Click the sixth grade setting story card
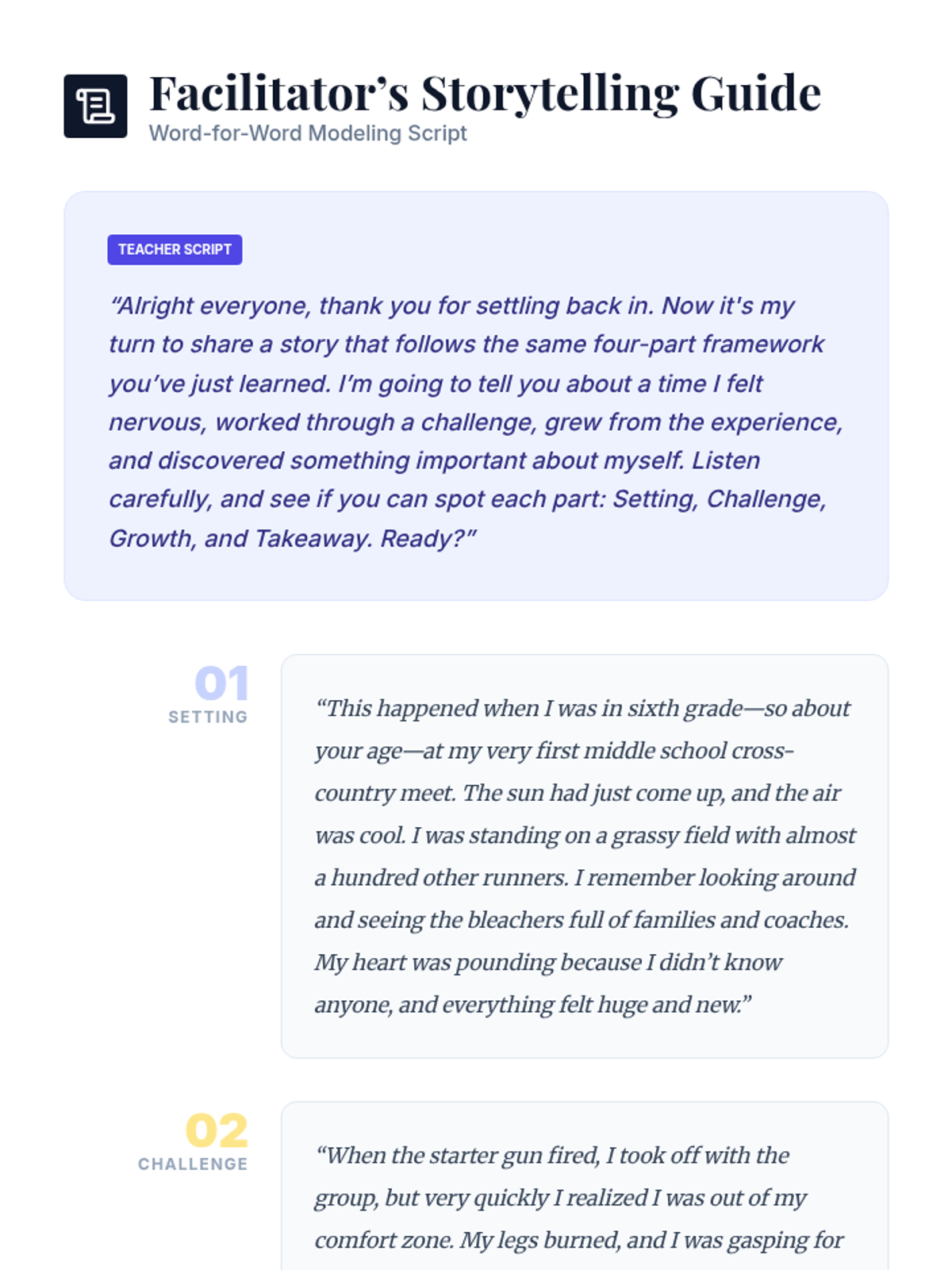 (x=585, y=856)
